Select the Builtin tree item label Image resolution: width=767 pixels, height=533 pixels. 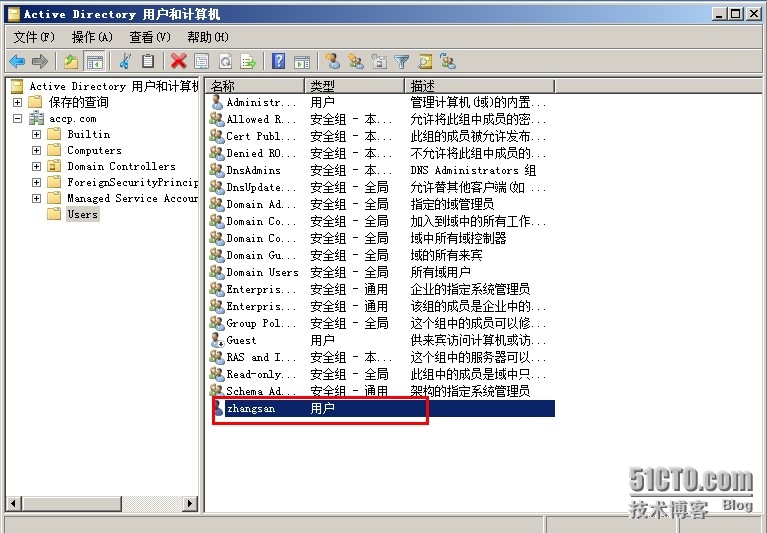(89, 134)
